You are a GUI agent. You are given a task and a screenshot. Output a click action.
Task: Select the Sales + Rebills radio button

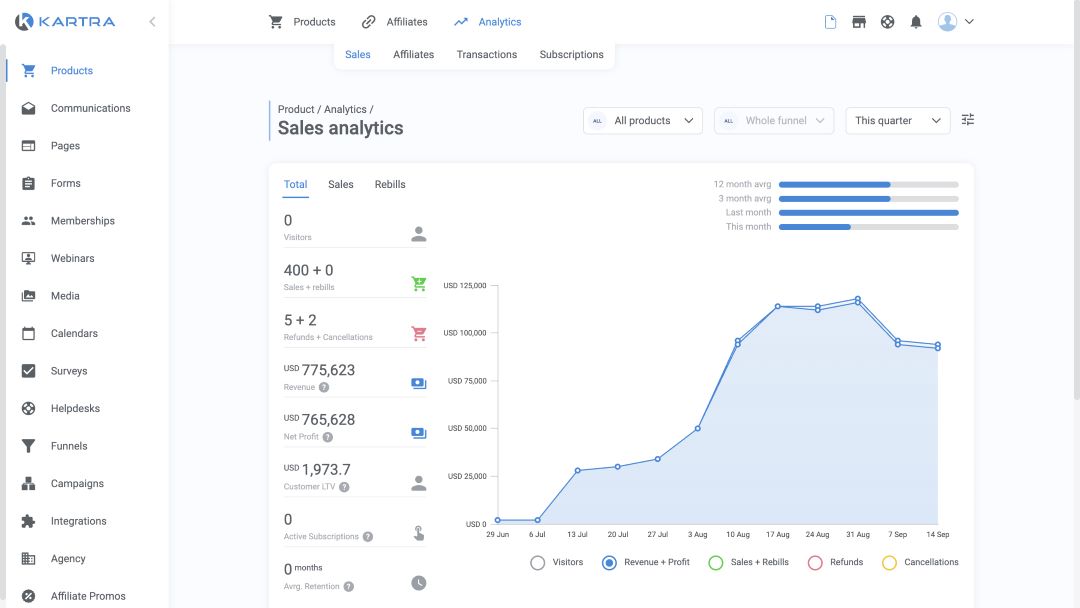coord(715,562)
